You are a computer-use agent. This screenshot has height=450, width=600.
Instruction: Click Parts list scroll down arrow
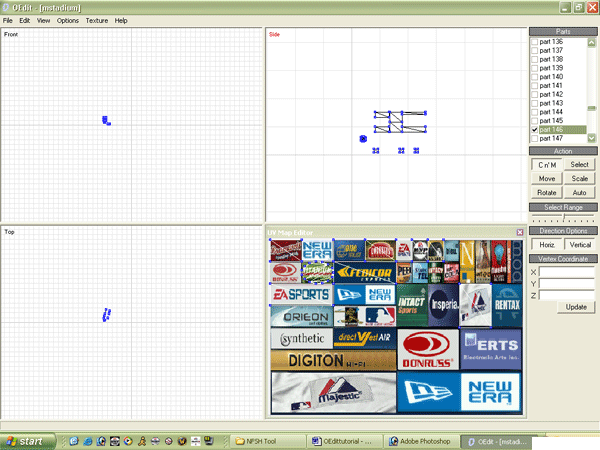tap(592, 138)
